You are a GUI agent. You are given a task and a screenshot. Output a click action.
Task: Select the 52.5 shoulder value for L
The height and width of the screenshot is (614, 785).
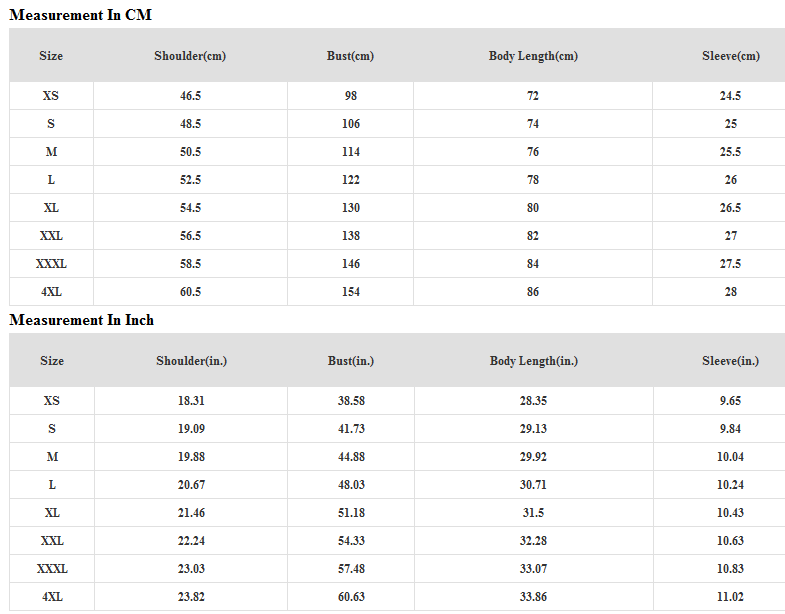pos(190,180)
